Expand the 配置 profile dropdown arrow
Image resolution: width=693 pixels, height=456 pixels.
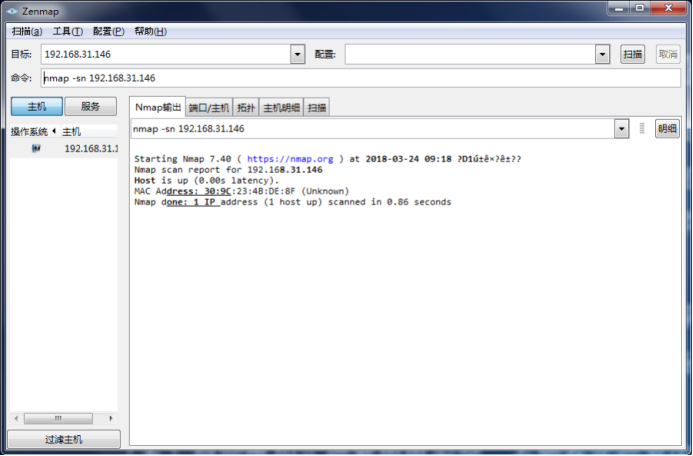pos(602,54)
